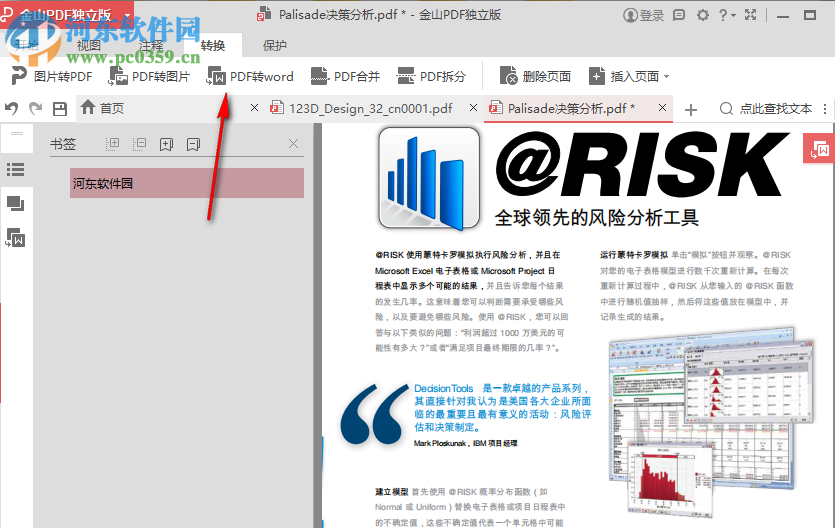The width and height of the screenshot is (835, 528).
Task: Expand all bookmarks icon in 书签 panel
Action: click(x=112, y=144)
